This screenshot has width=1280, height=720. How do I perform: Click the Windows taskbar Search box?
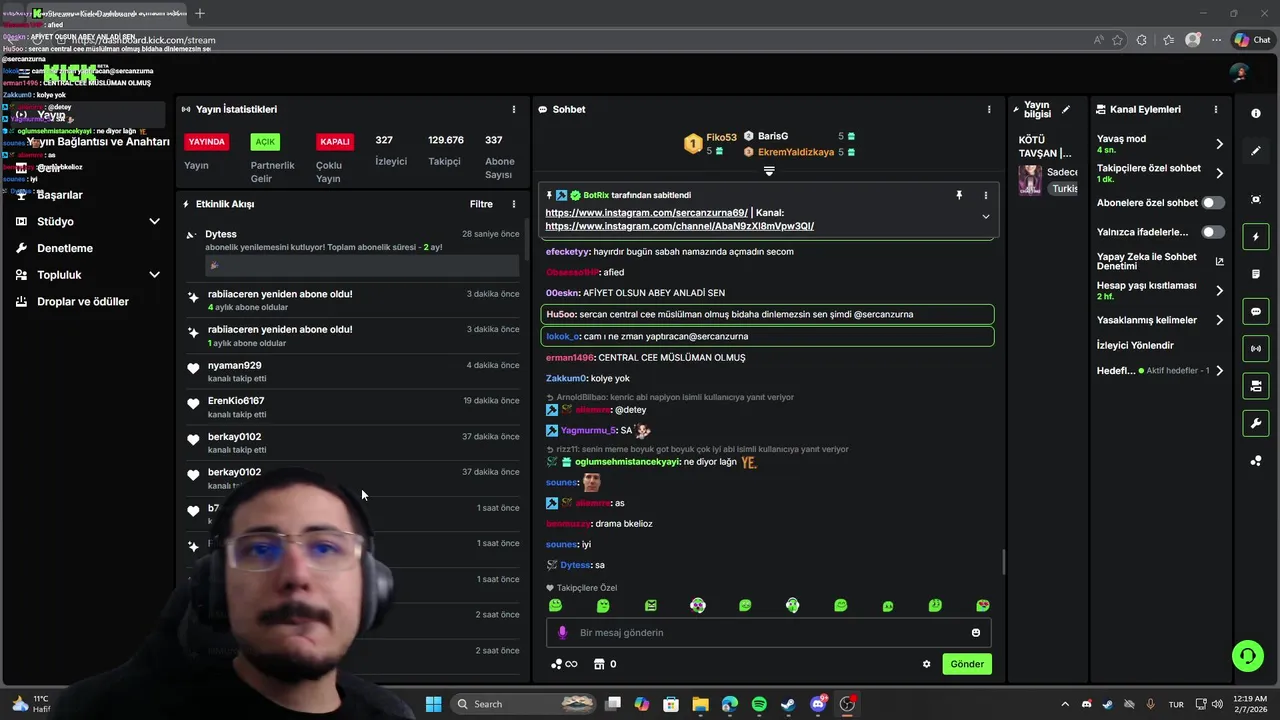click(x=522, y=704)
